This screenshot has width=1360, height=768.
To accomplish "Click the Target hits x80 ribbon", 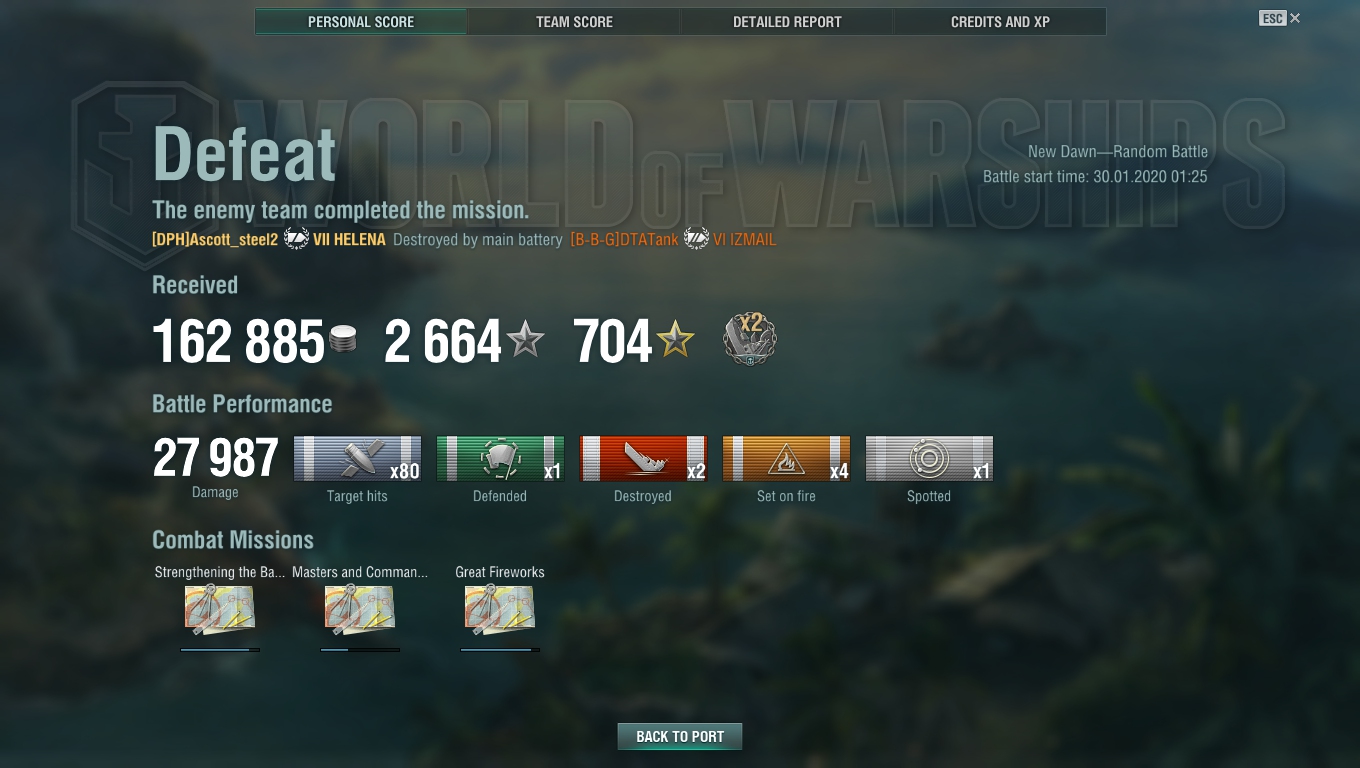I will click(x=357, y=459).
